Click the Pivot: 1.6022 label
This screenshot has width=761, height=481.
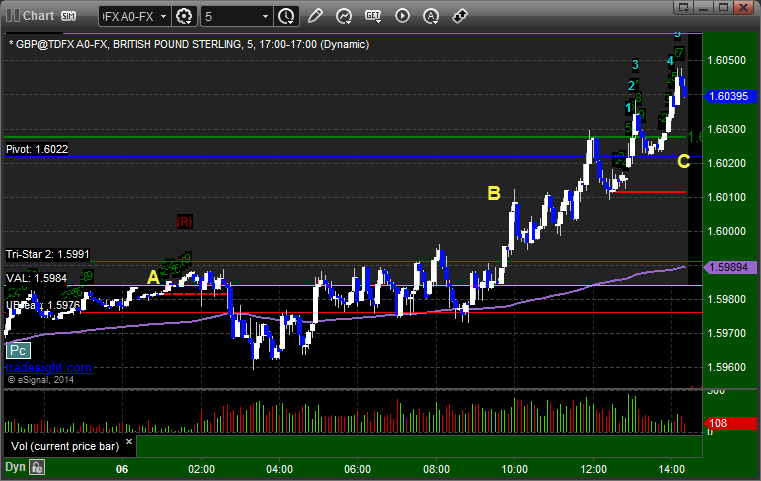point(37,149)
